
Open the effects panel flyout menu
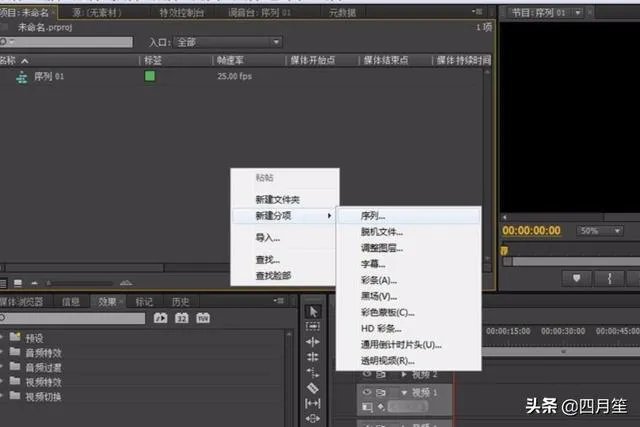point(279,301)
